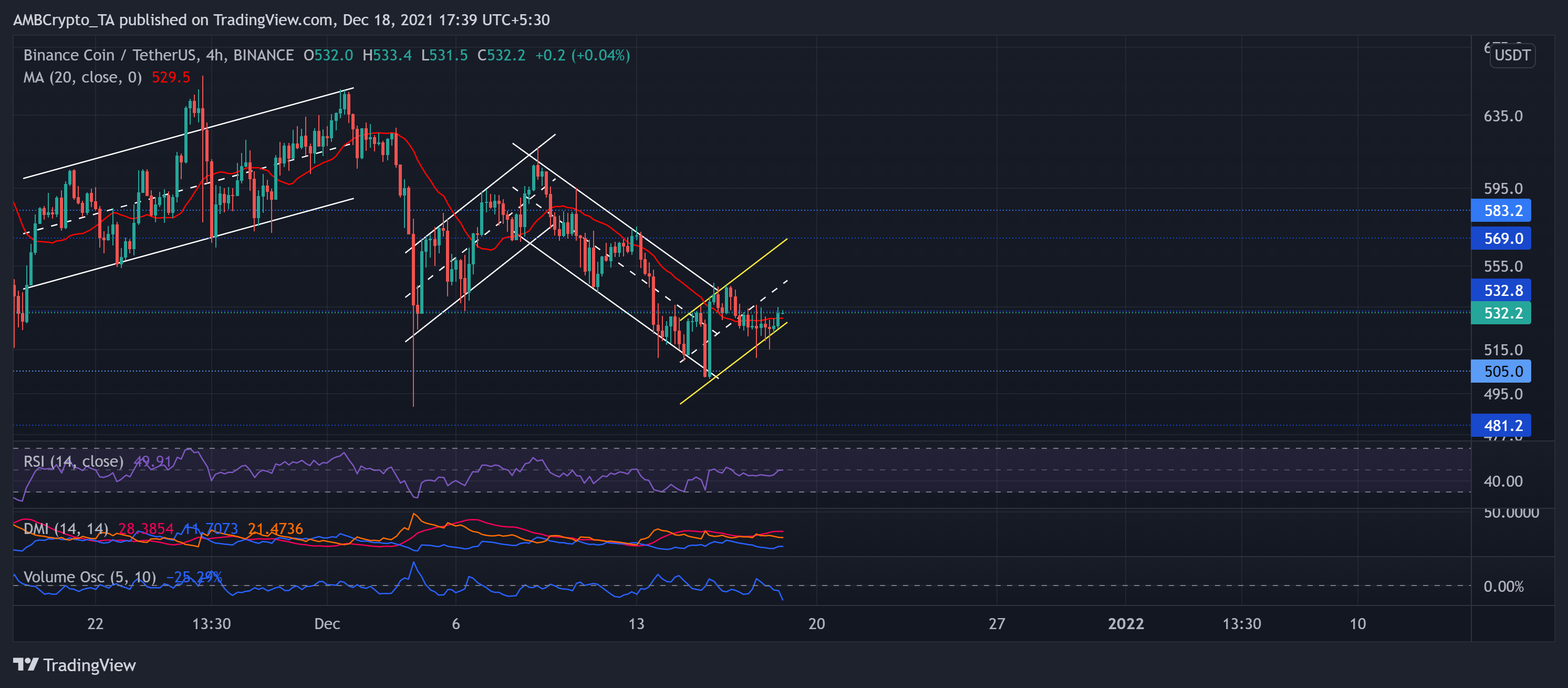1568x688 pixels.
Task: Click the RSI 40.00 axis label
Action: click(1503, 481)
